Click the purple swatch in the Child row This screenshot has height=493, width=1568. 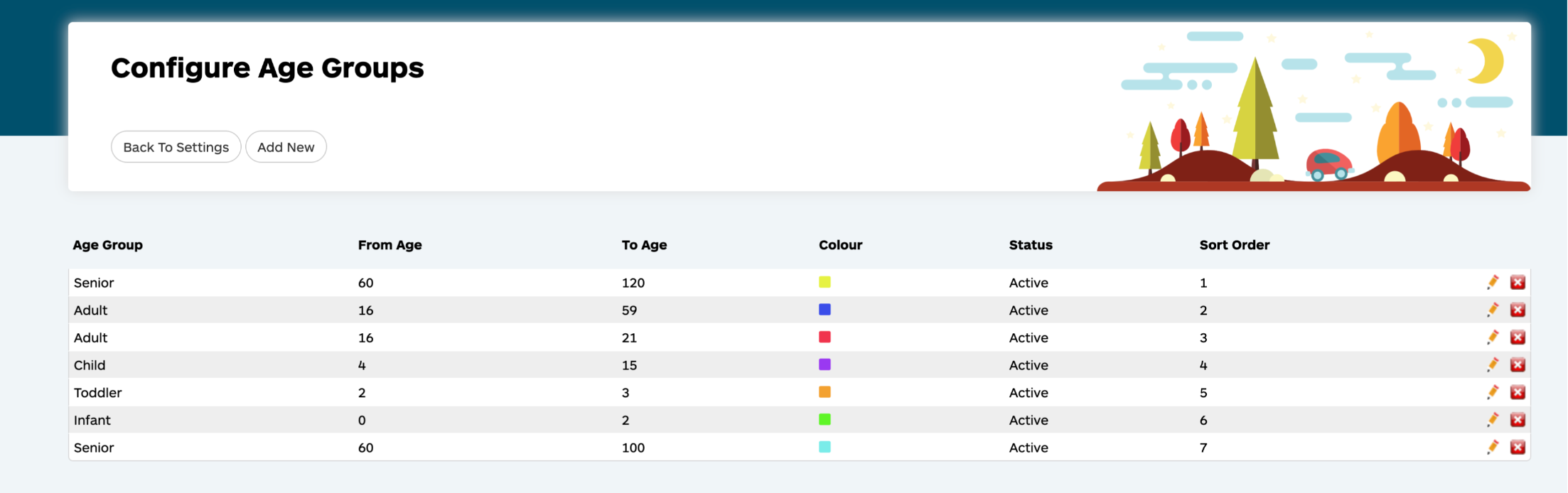point(825,364)
